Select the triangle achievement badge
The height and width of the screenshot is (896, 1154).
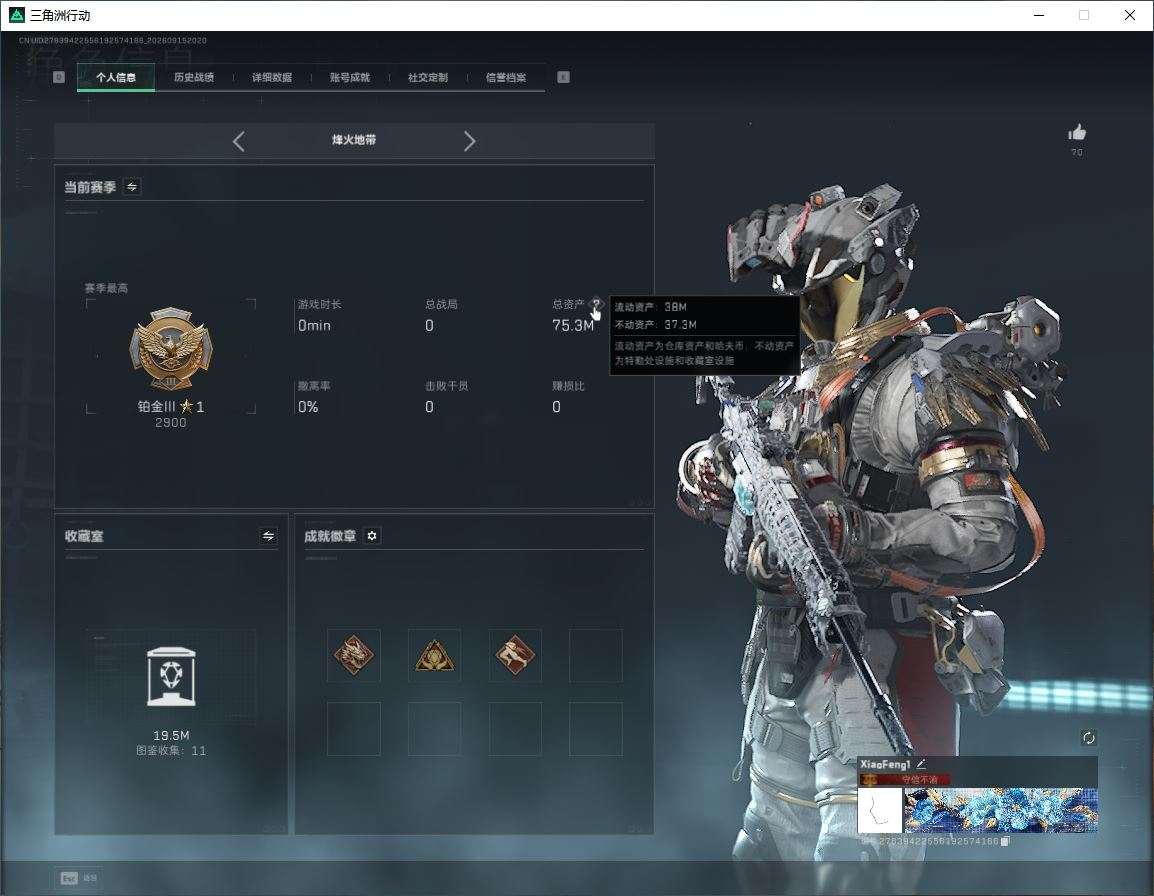(434, 655)
